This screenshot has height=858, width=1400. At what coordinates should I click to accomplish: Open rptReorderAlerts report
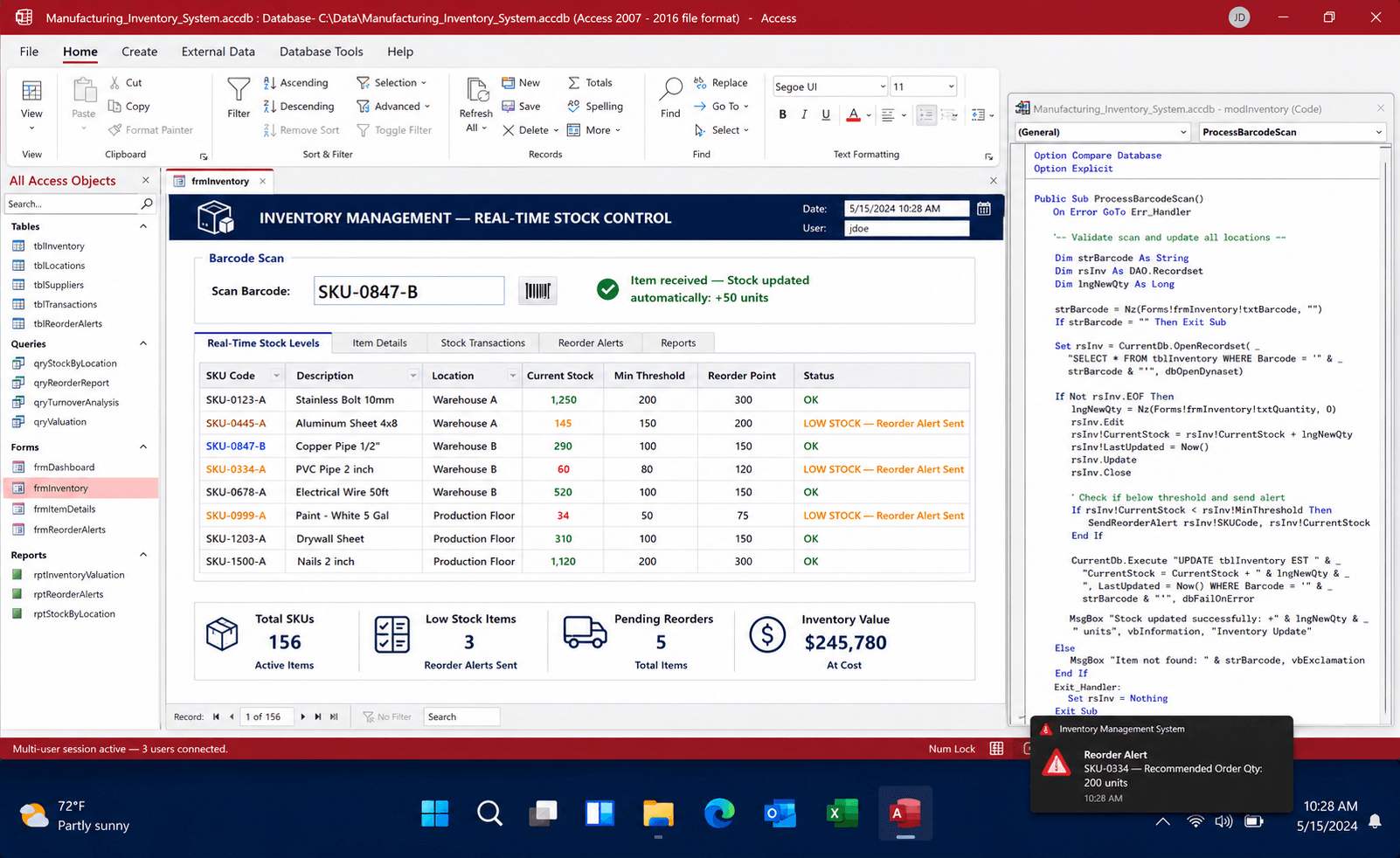[x=68, y=594]
